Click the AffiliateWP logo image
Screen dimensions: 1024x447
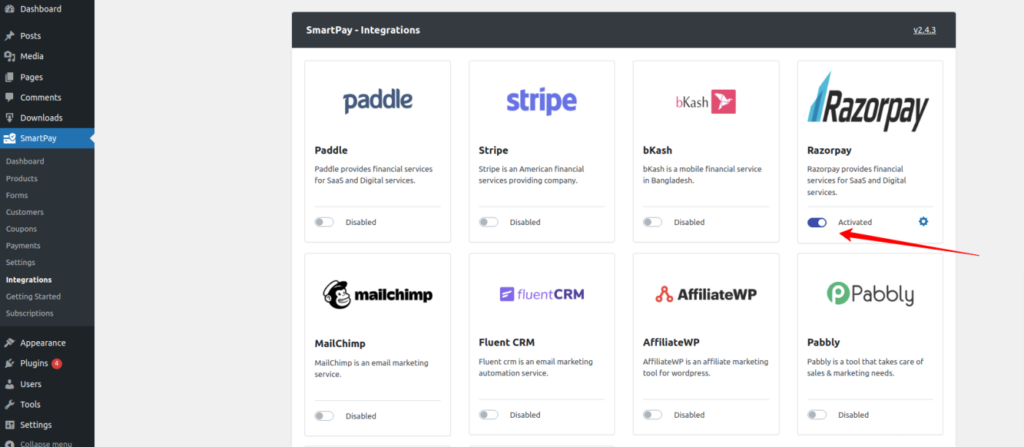pos(706,295)
